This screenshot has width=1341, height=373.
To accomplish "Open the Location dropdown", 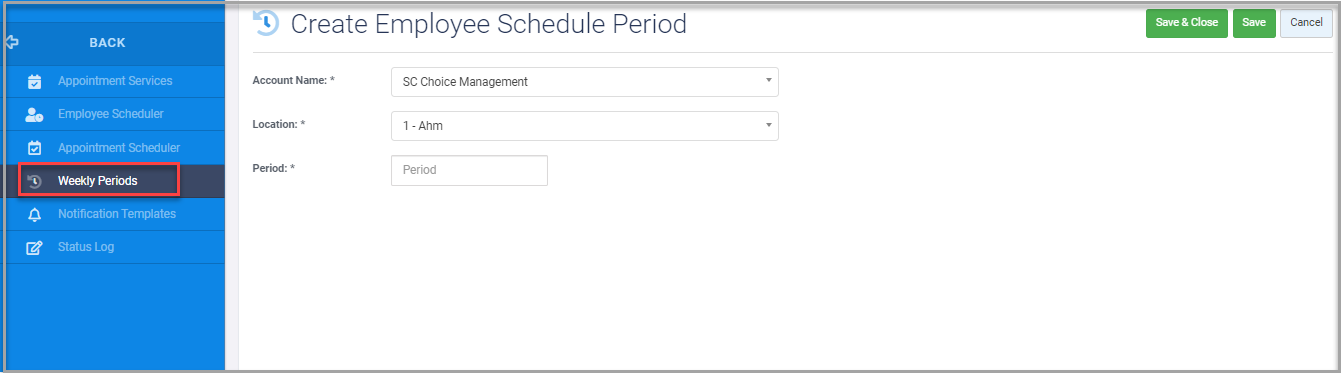I will (584, 126).
